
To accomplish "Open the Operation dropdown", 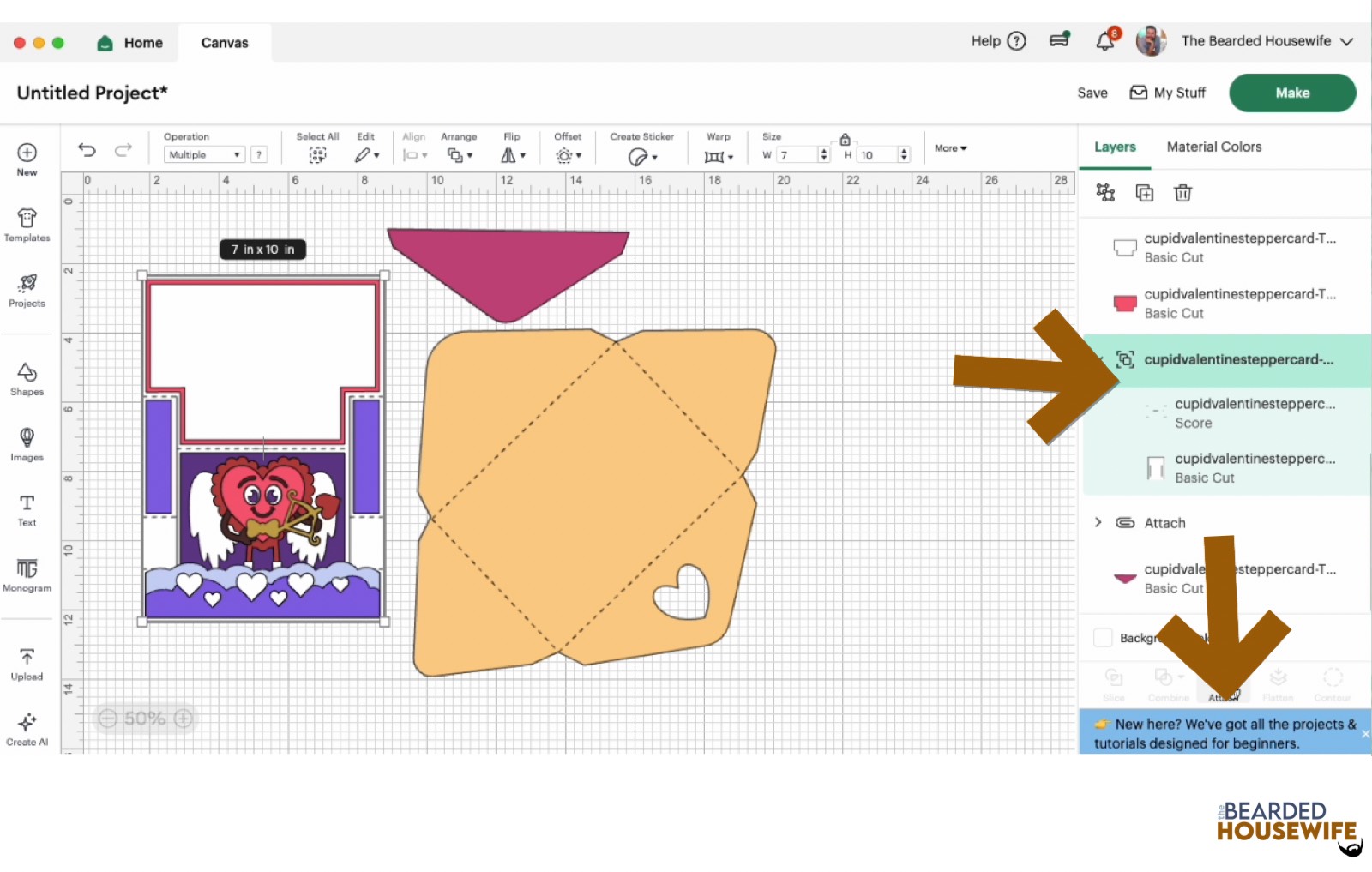I will pyautogui.click(x=204, y=155).
